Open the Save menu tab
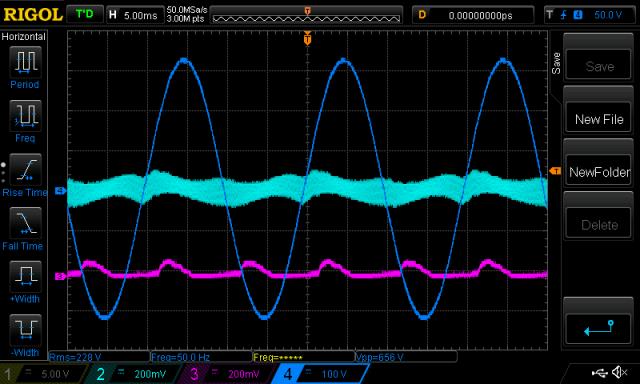Image resolution: width=640 pixels, height=384 pixels. 556,63
